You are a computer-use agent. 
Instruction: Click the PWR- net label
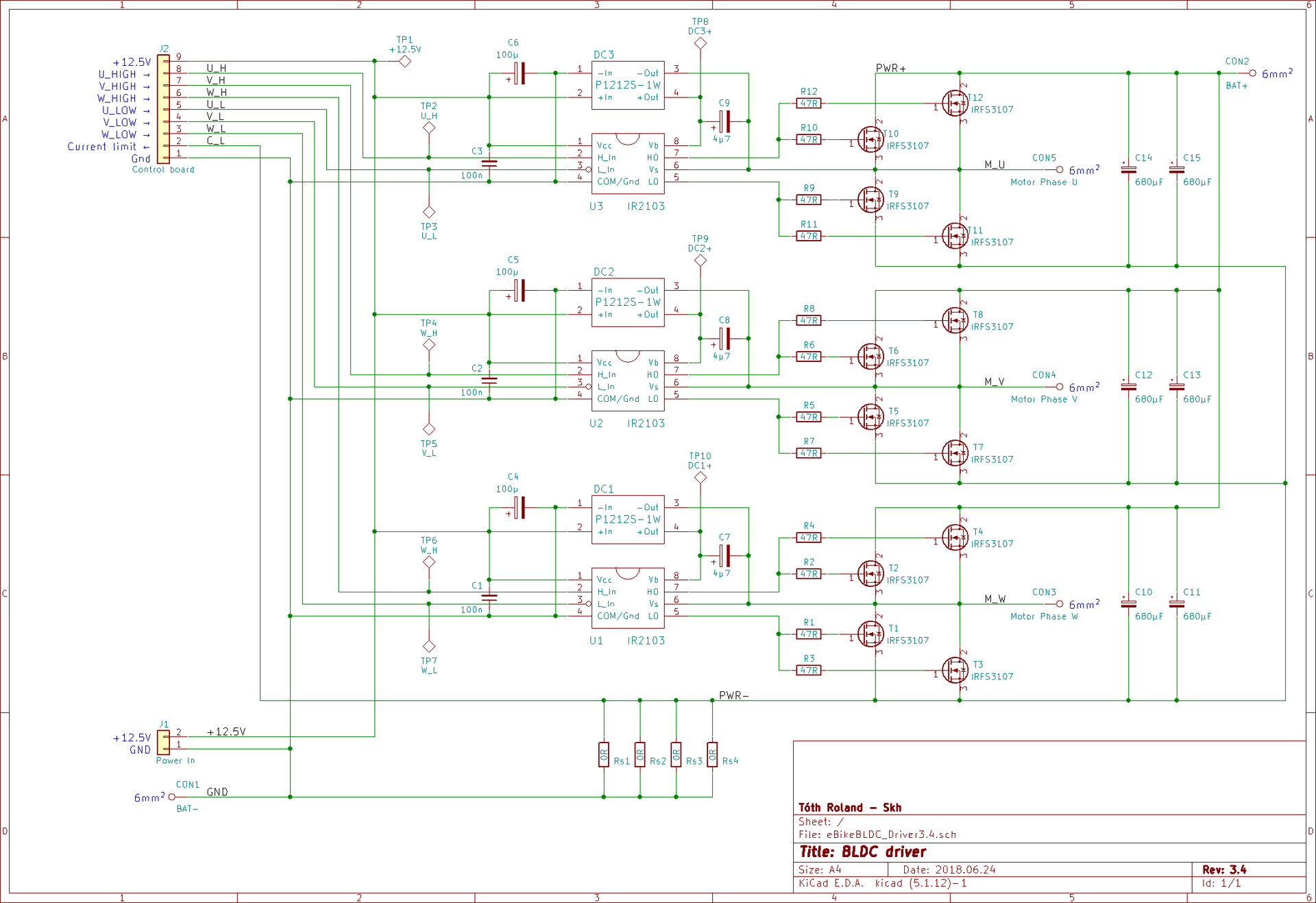733,695
